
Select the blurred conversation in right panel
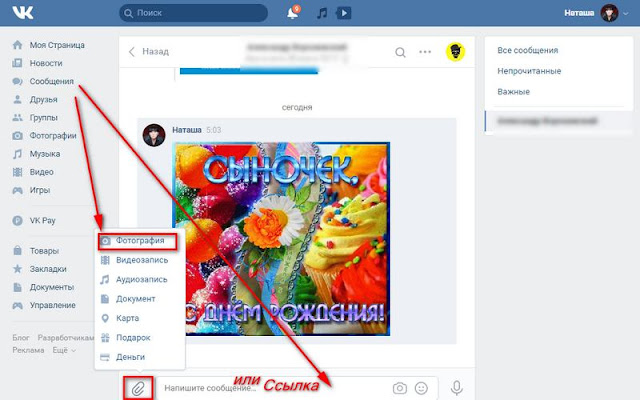pyautogui.click(x=559, y=121)
